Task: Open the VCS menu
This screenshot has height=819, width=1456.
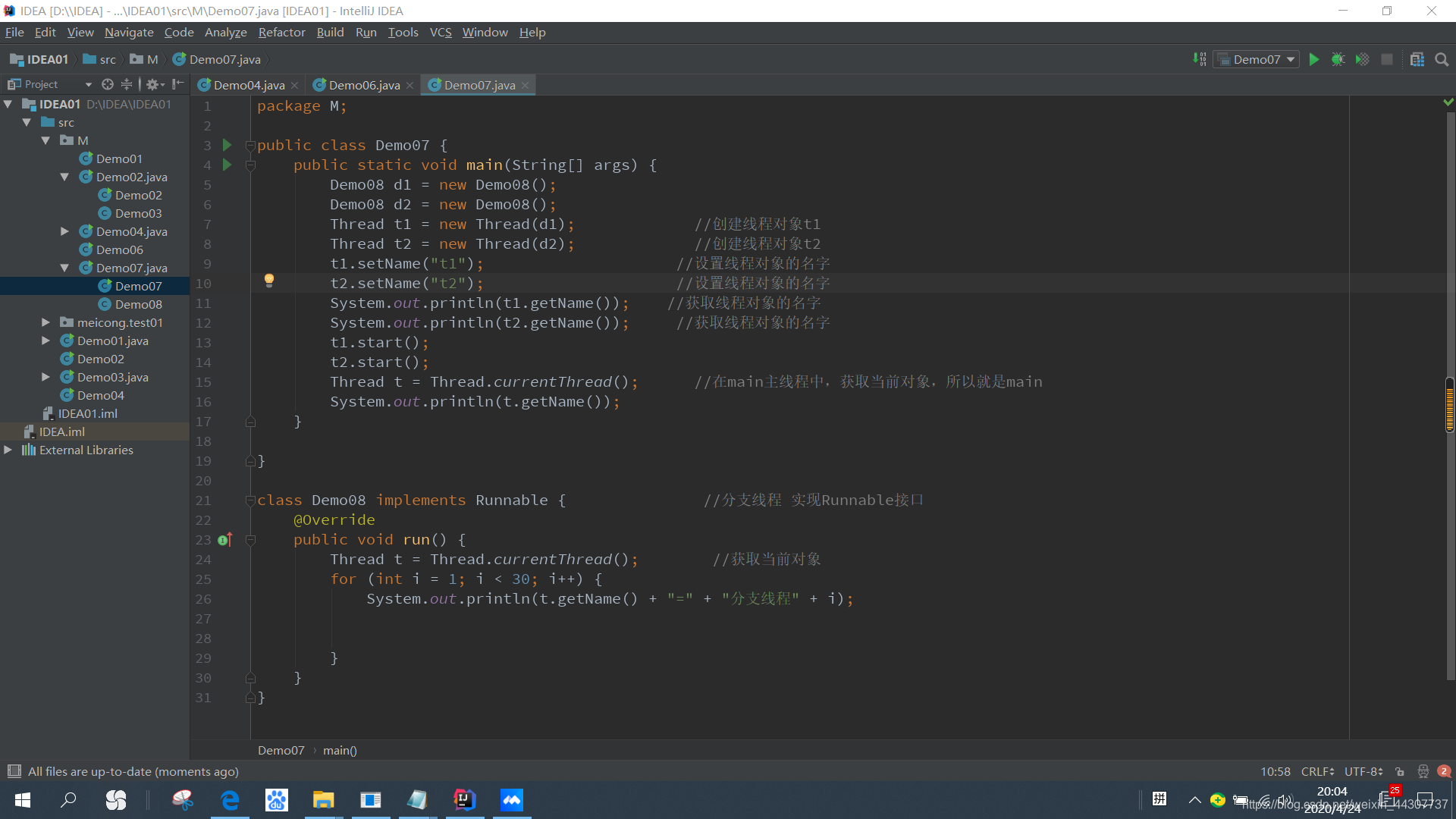Action: click(x=441, y=32)
